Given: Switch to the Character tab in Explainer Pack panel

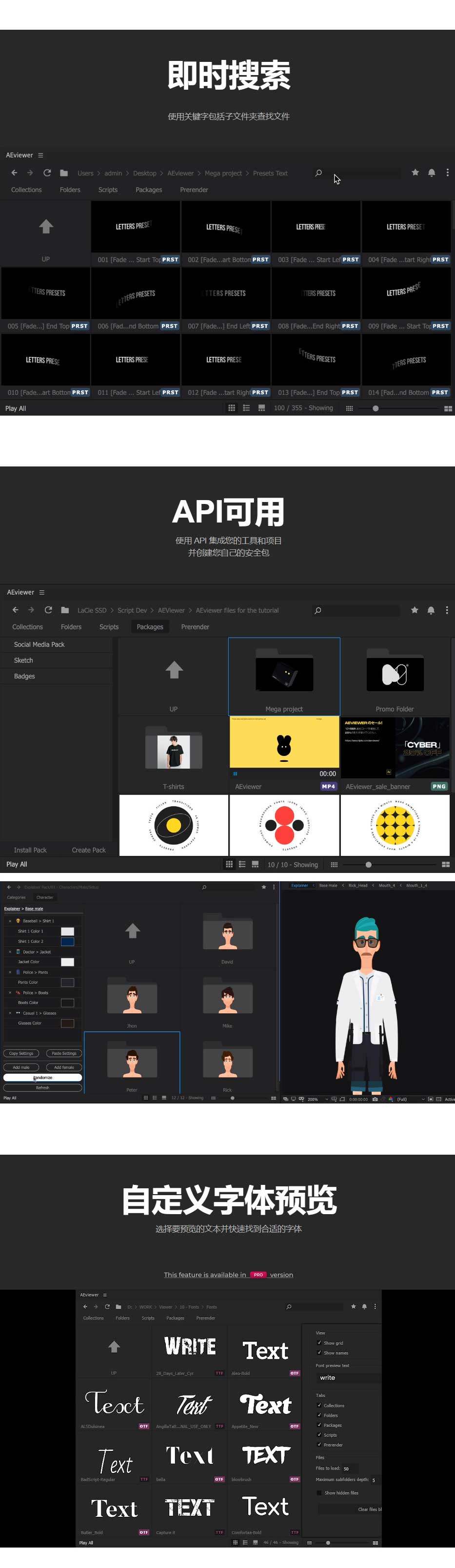Looking at the screenshot, I should pos(44,897).
